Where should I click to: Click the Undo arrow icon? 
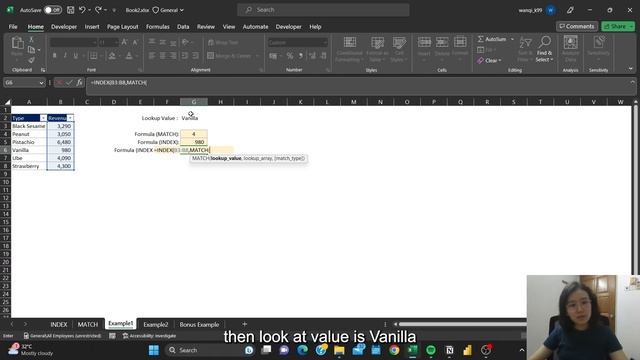pos(82,10)
